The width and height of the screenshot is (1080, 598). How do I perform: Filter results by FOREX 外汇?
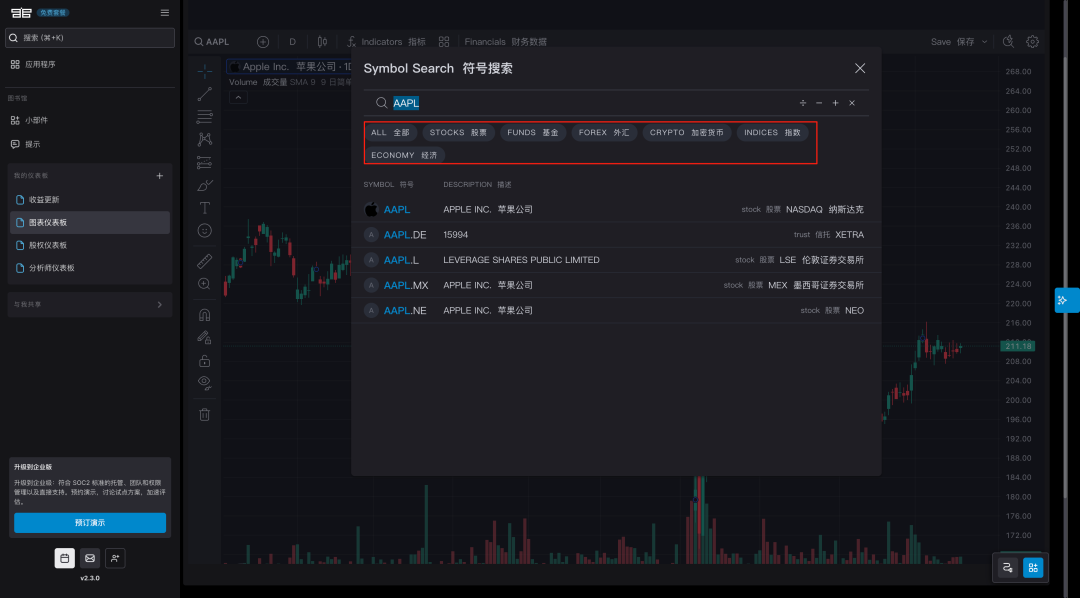click(x=604, y=132)
